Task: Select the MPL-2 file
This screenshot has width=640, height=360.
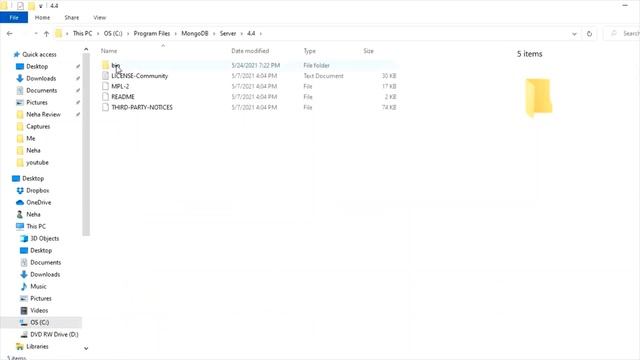Action: coord(120,86)
